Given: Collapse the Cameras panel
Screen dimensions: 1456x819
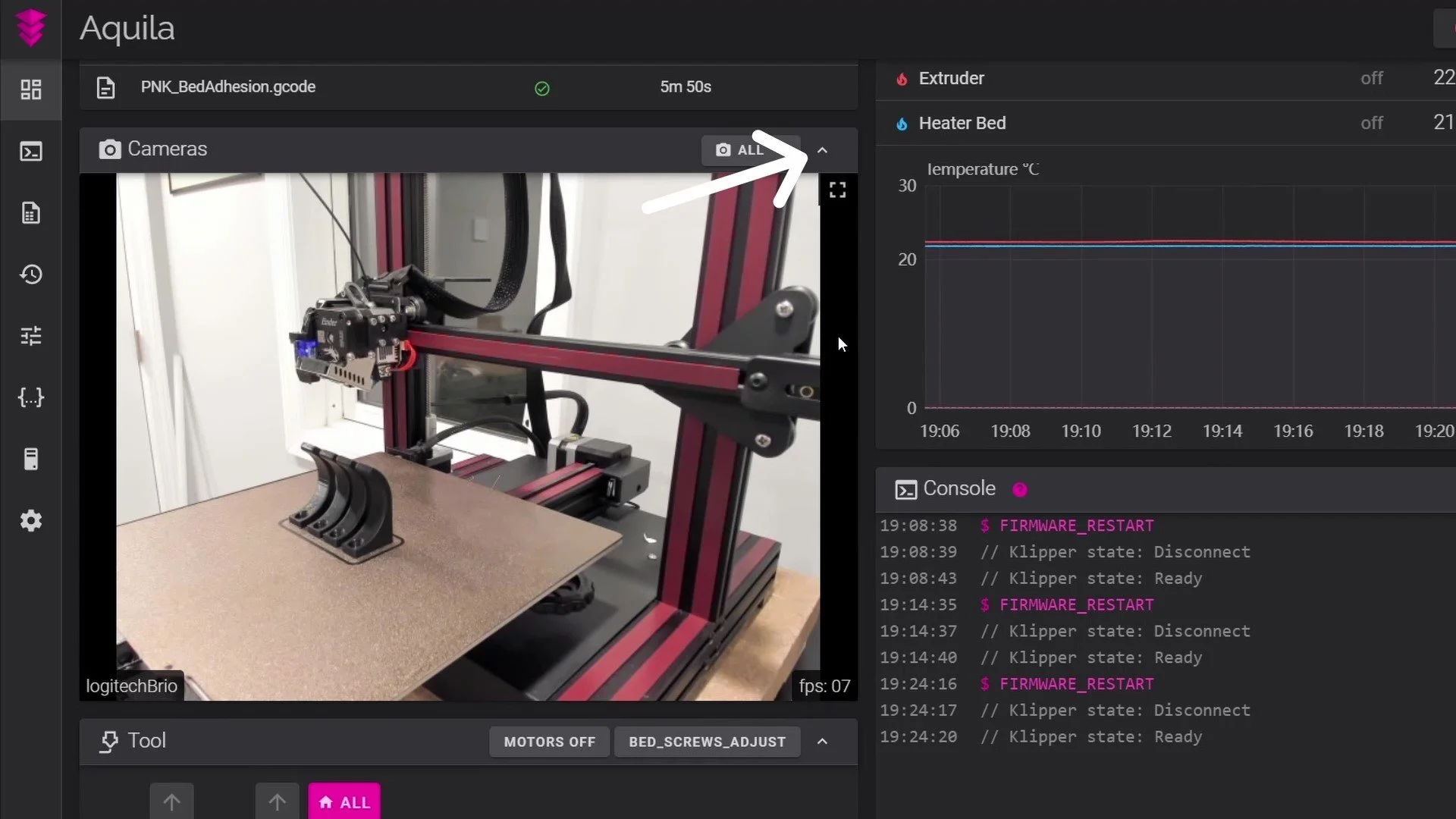Looking at the screenshot, I should coord(822,150).
